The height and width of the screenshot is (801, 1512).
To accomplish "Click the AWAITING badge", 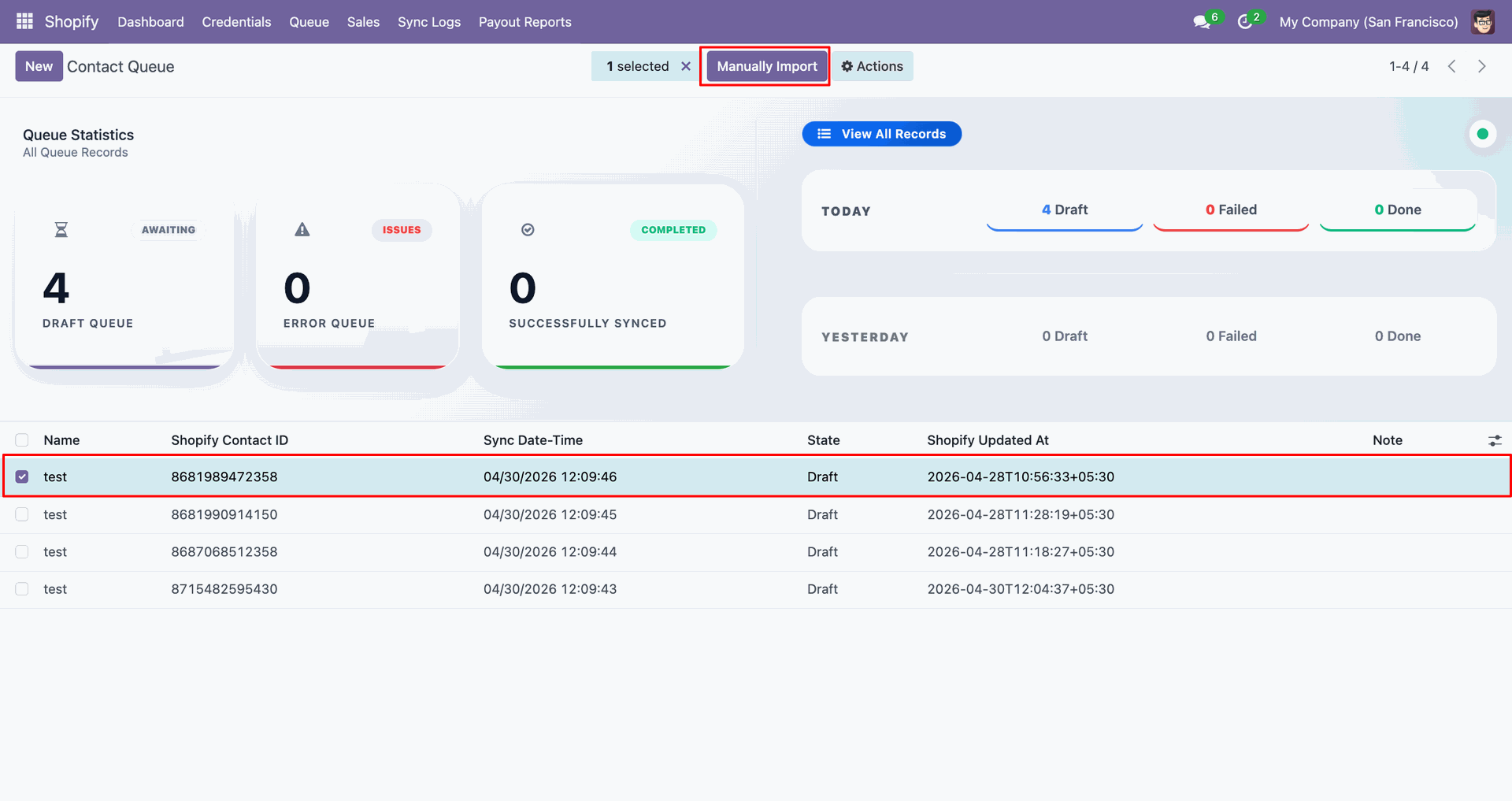I will (x=169, y=230).
